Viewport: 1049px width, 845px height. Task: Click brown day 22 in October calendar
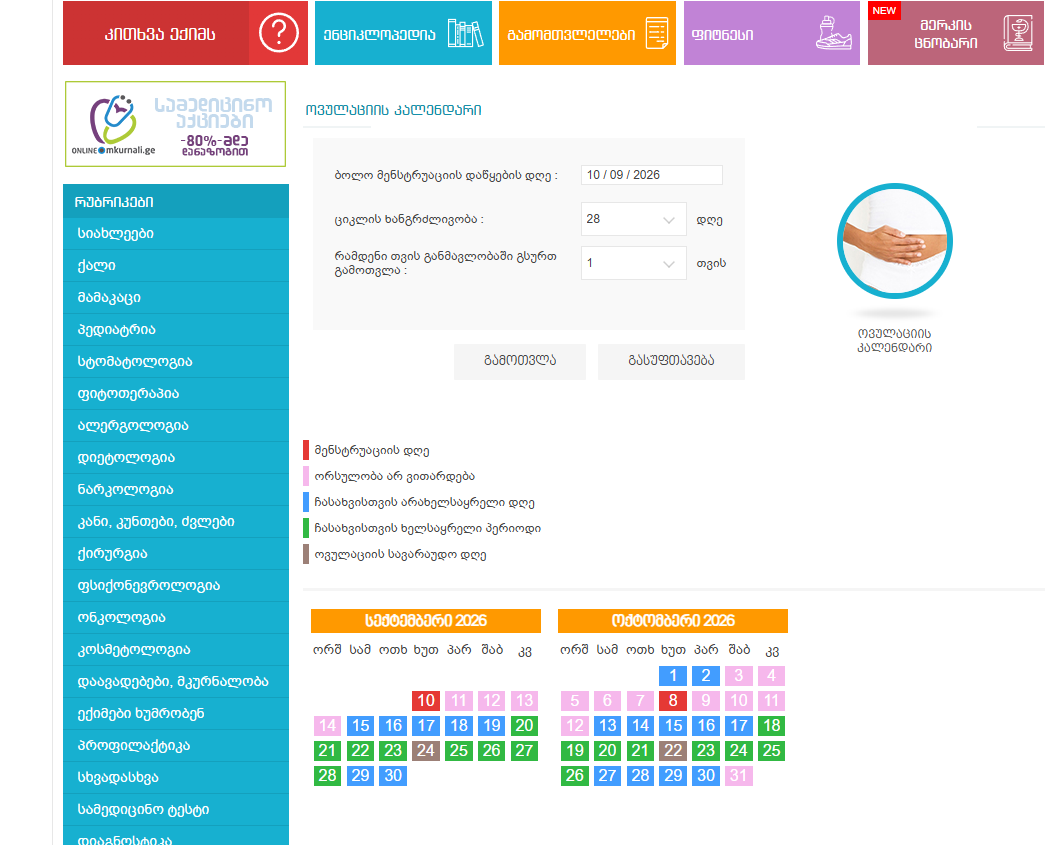(x=673, y=751)
